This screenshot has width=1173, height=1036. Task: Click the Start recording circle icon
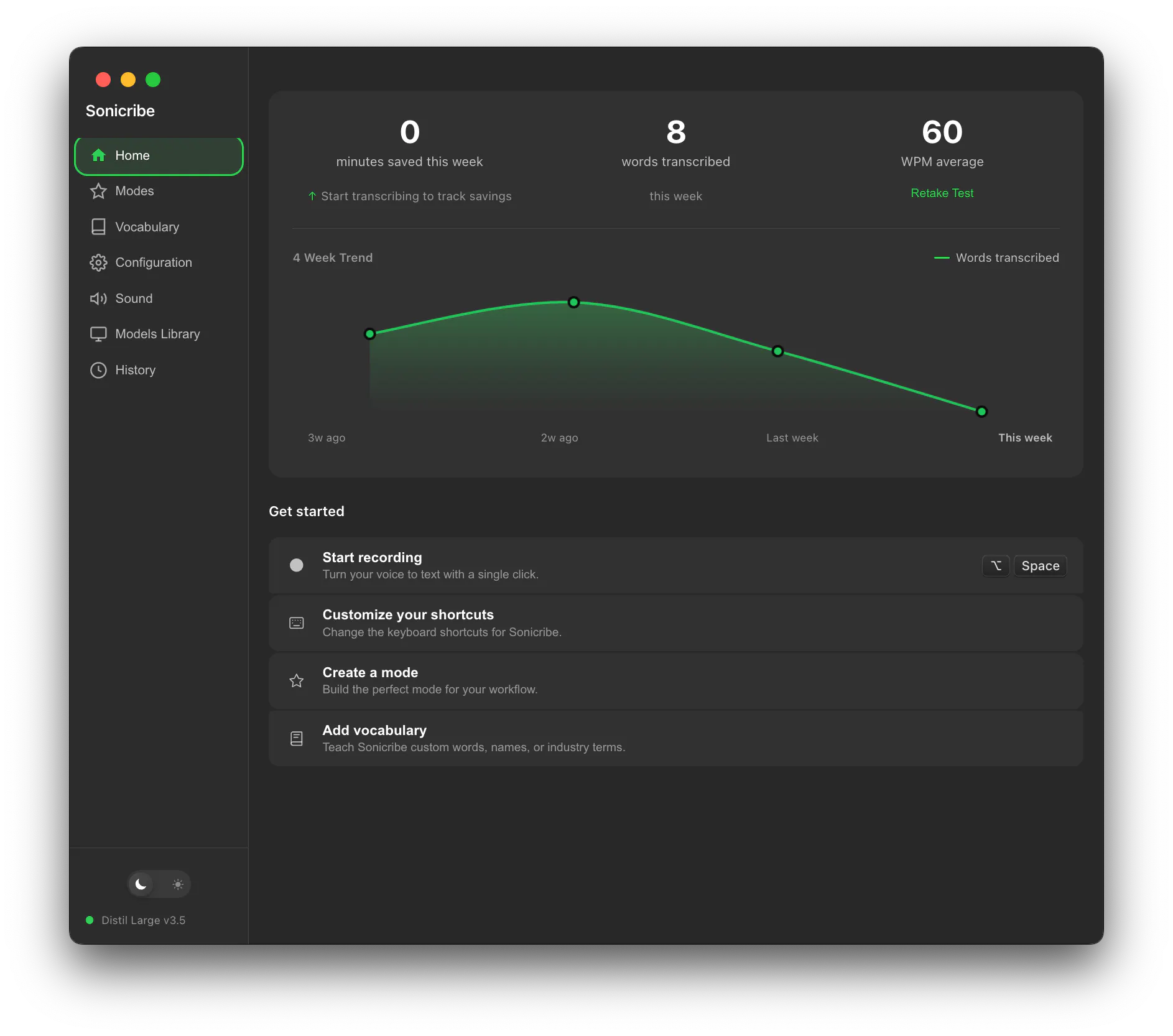(x=297, y=565)
